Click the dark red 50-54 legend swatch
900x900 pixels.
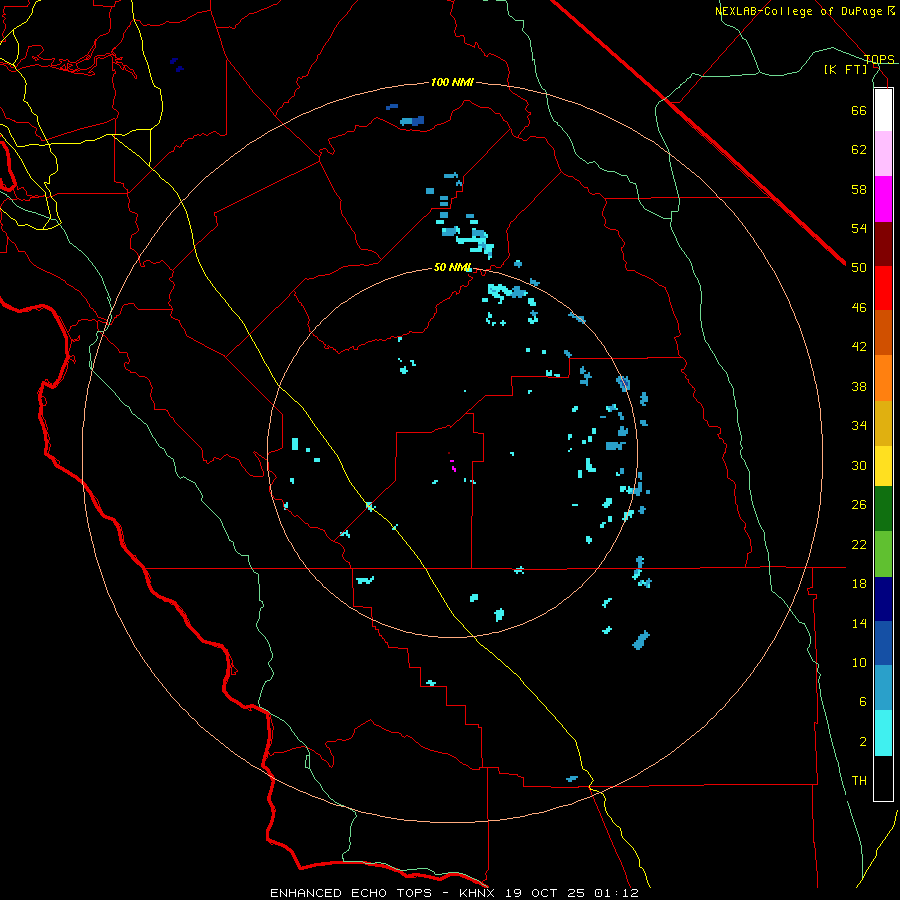coord(883,244)
